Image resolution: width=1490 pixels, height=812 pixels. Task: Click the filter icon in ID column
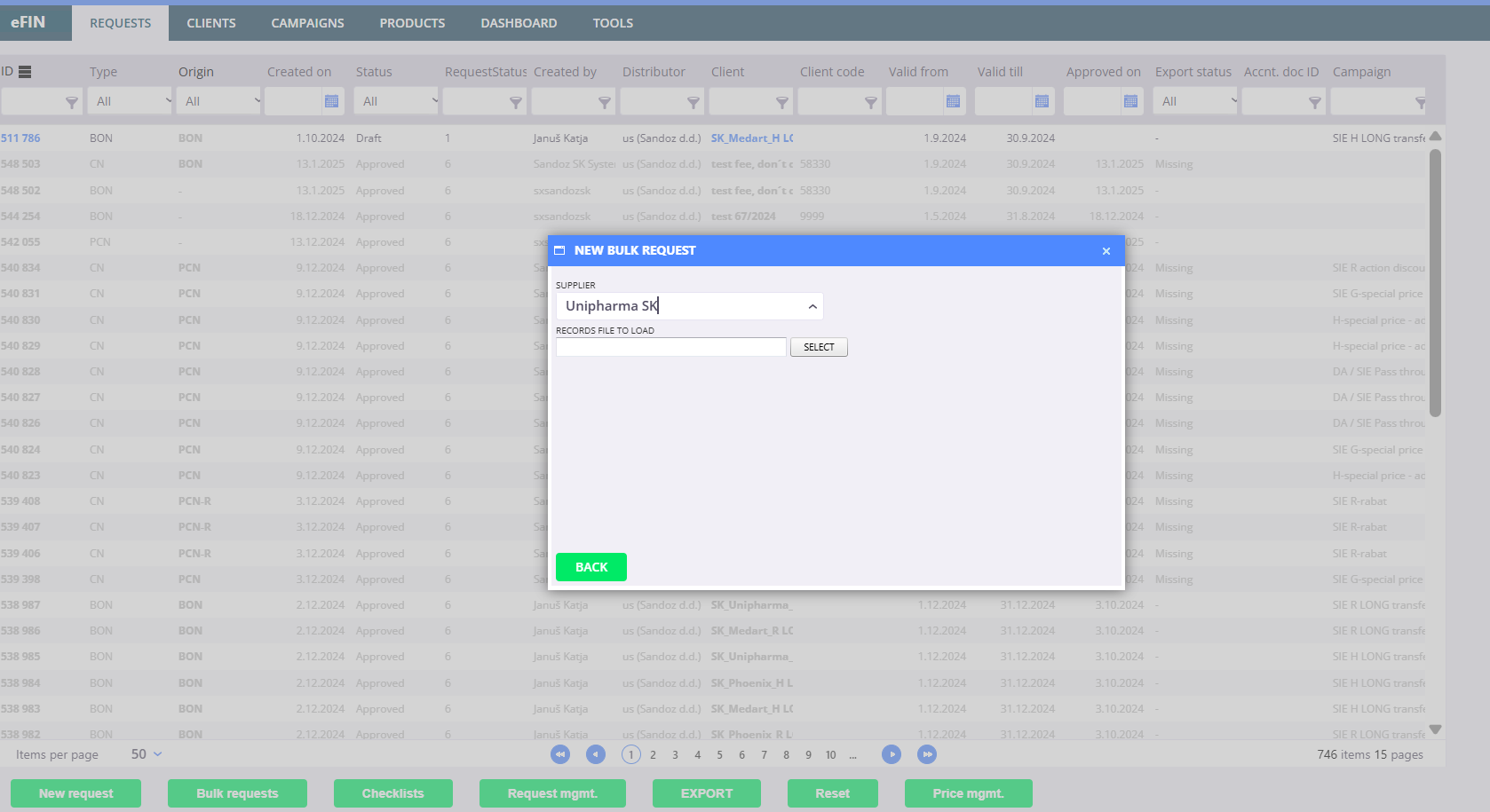(x=72, y=102)
